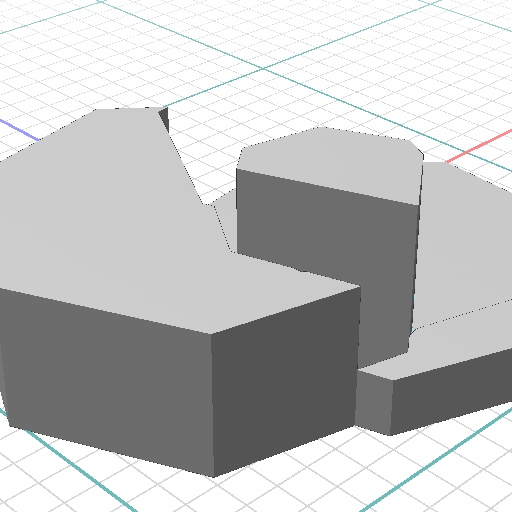This screenshot has width=512, height=512.
Task: Click the red axis line in the viewport
Action: (479, 146)
